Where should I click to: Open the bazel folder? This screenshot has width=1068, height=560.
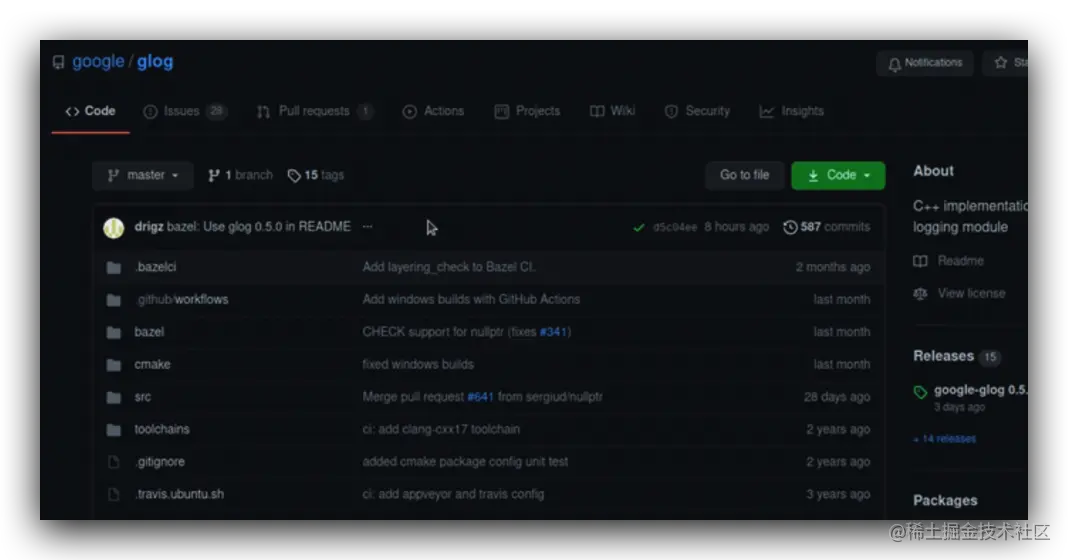coord(149,332)
